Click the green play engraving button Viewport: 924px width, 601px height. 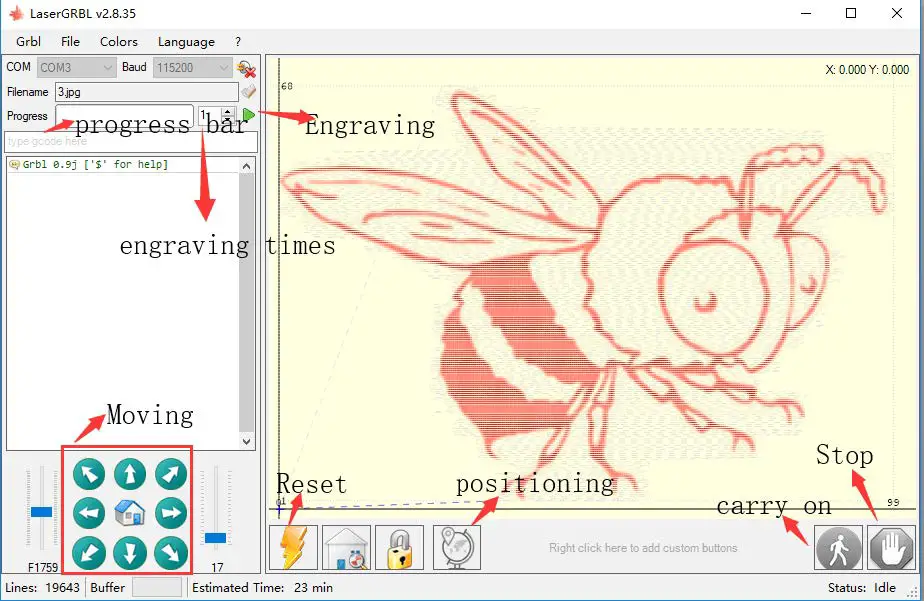click(x=249, y=115)
